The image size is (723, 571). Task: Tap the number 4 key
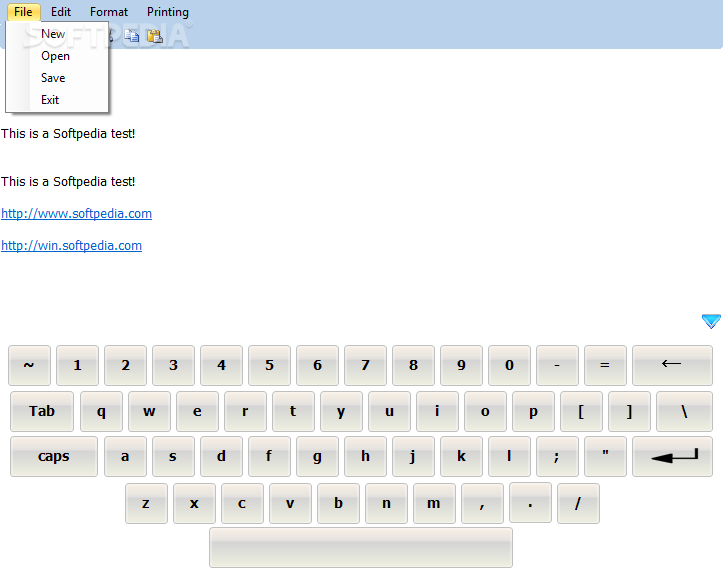click(x=221, y=365)
